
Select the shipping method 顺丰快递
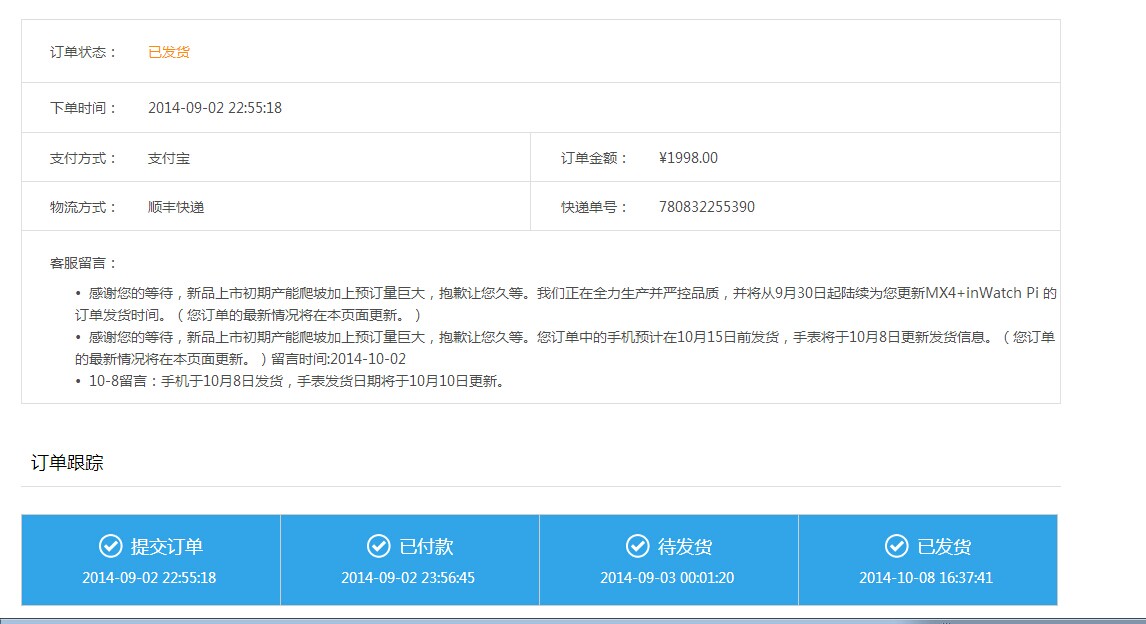pos(176,207)
